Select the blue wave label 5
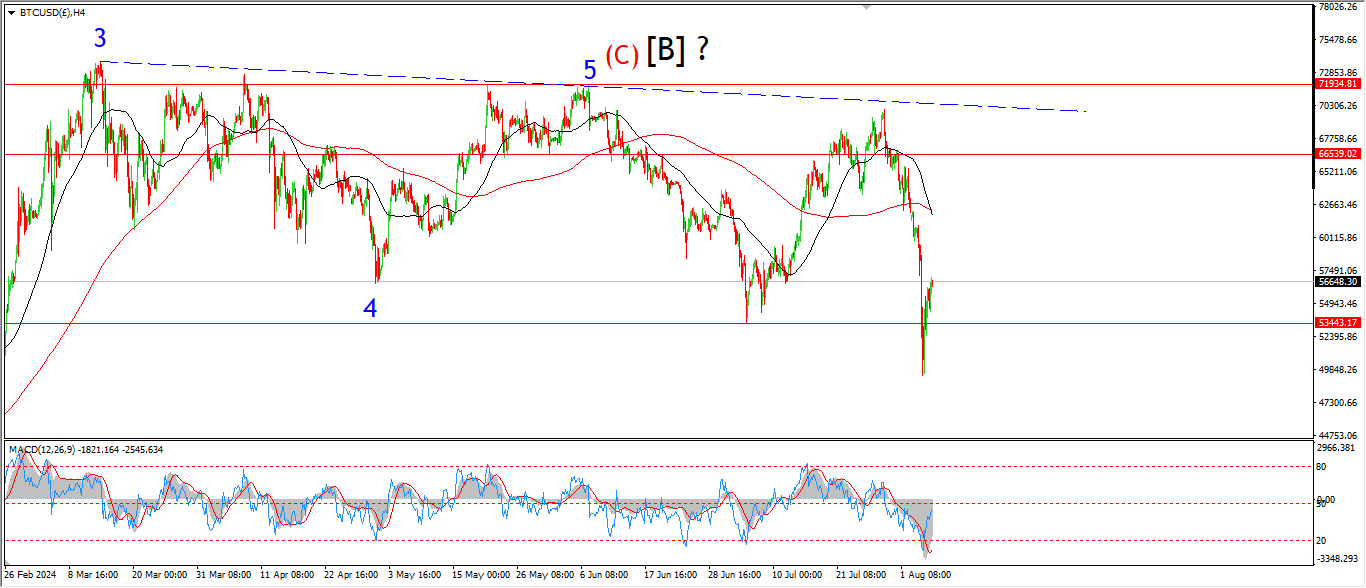This screenshot has width=1366, height=588. coord(590,70)
